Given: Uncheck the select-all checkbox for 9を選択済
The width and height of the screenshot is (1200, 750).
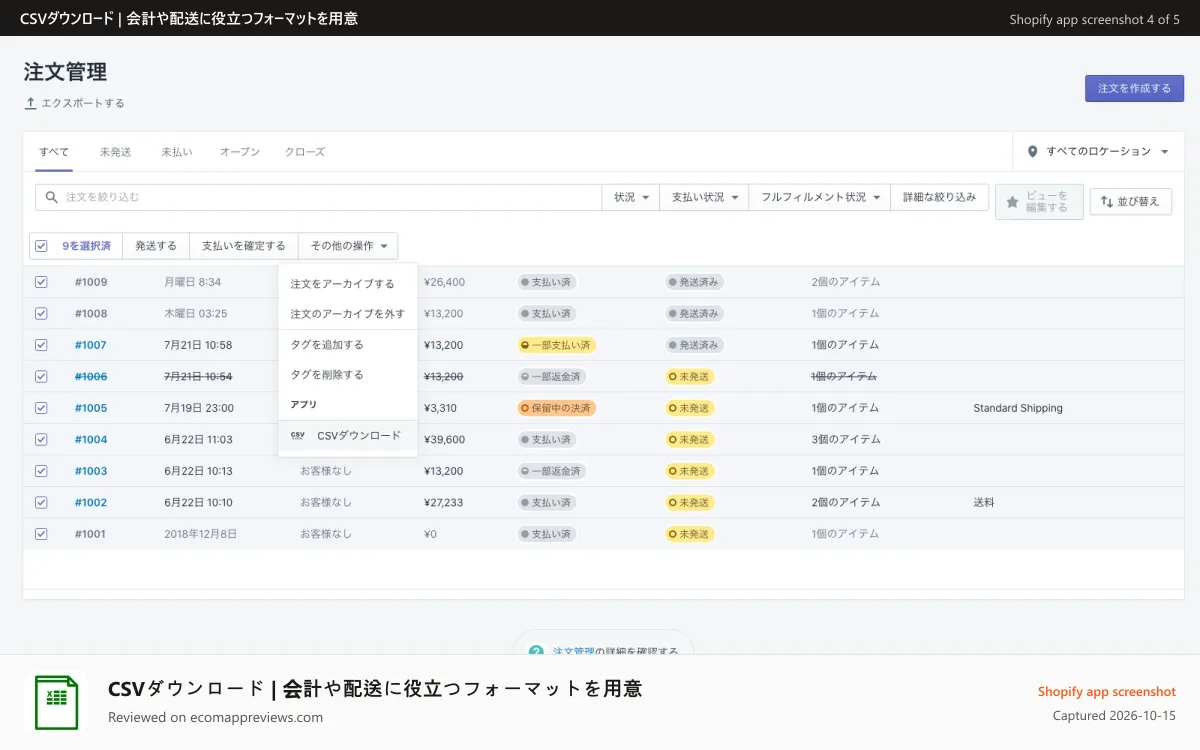Looking at the screenshot, I should [41, 246].
